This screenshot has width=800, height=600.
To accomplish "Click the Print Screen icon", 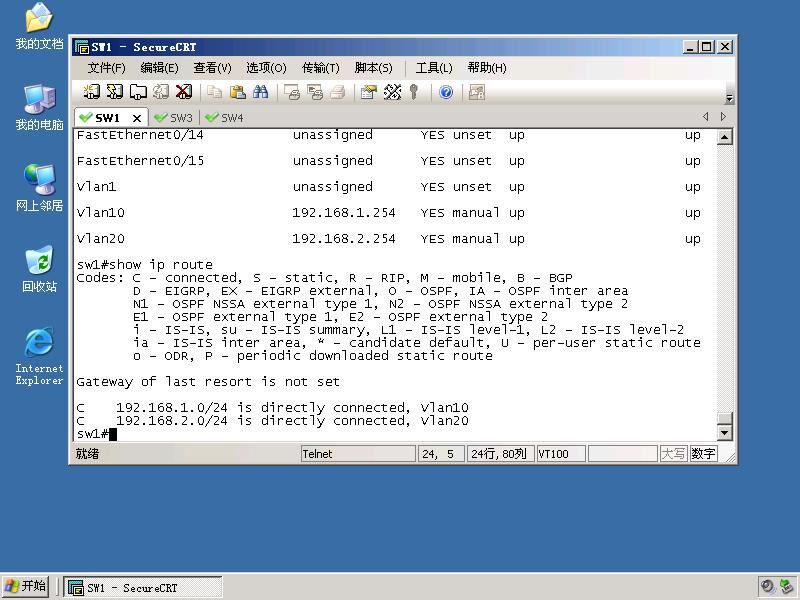I will [292, 92].
